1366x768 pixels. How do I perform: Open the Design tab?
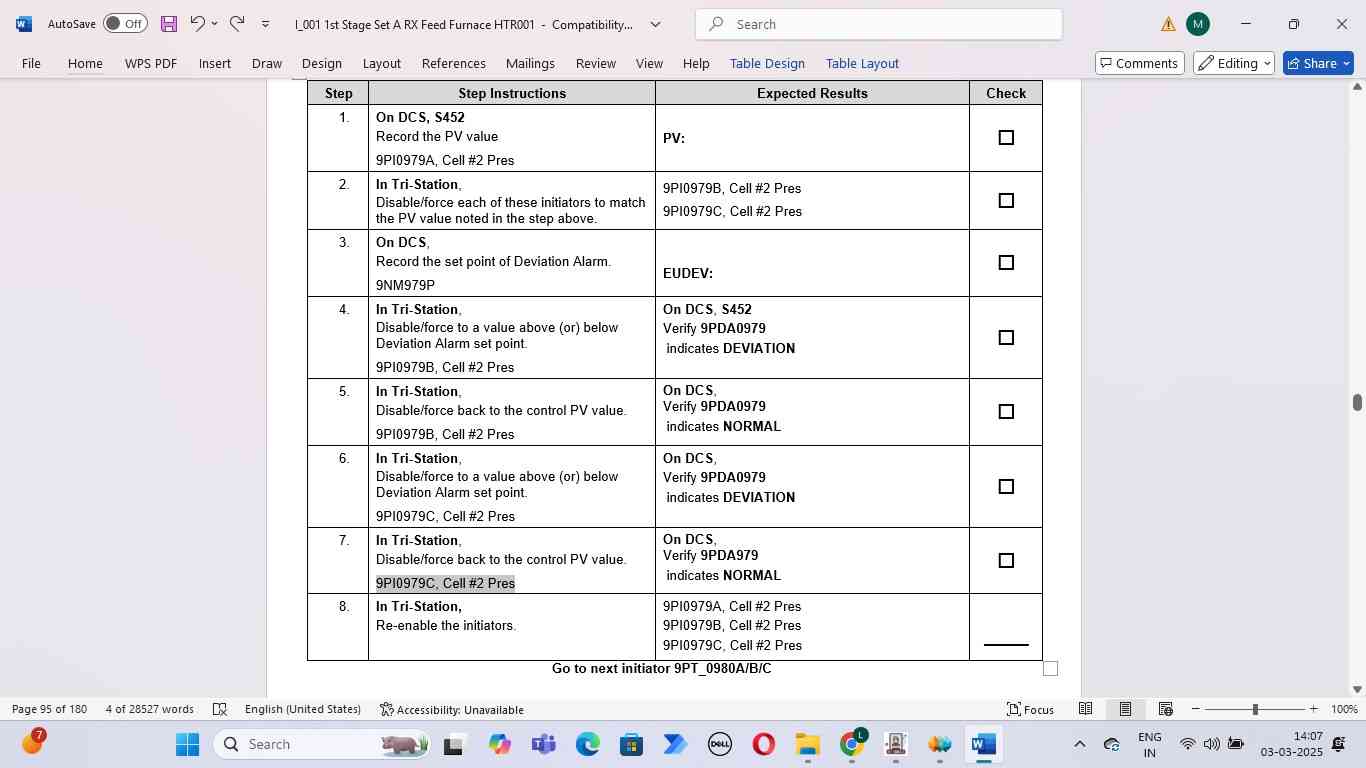(x=322, y=63)
